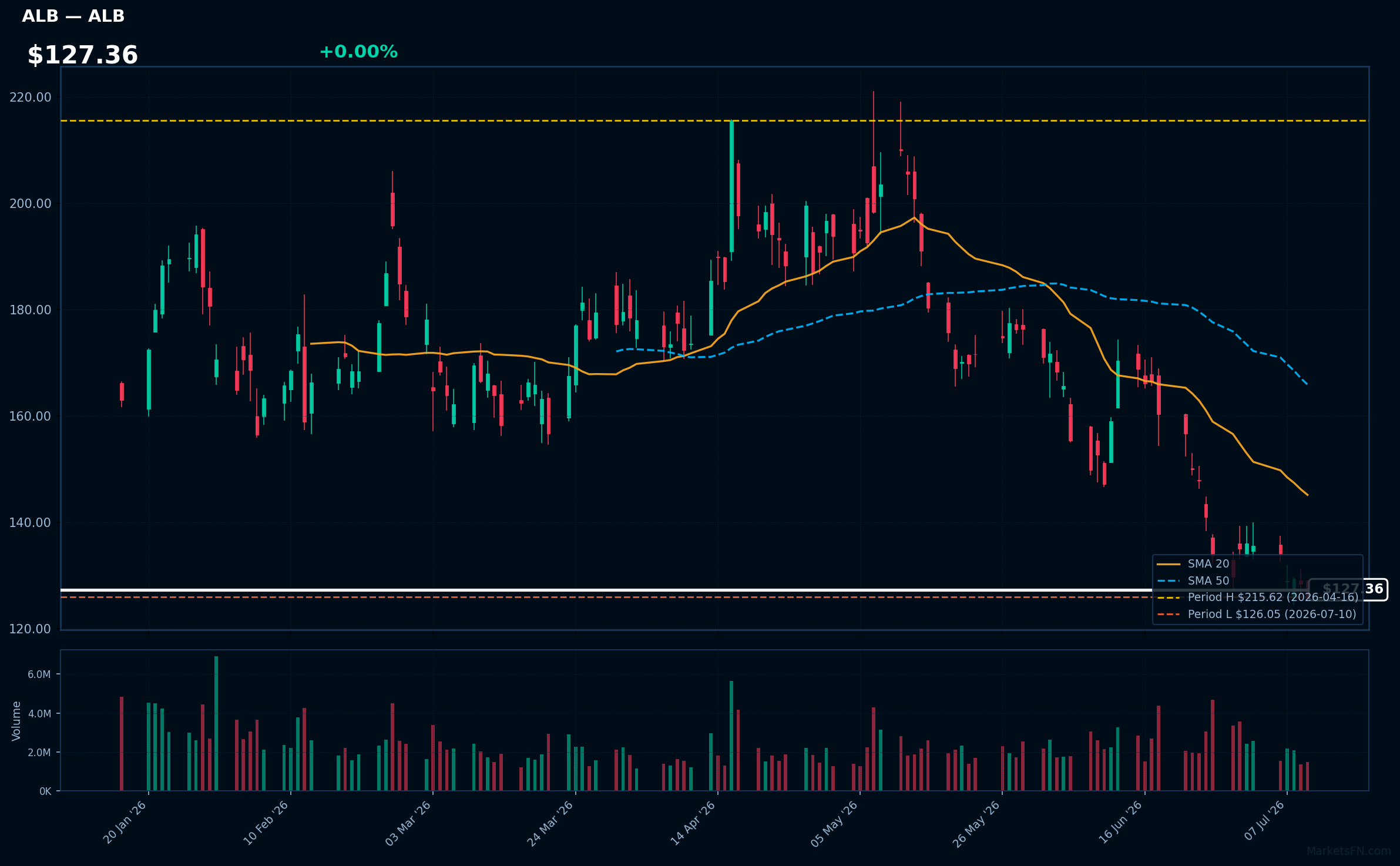Select the SMA 50 legend entry

click(x=1193, y=581)
